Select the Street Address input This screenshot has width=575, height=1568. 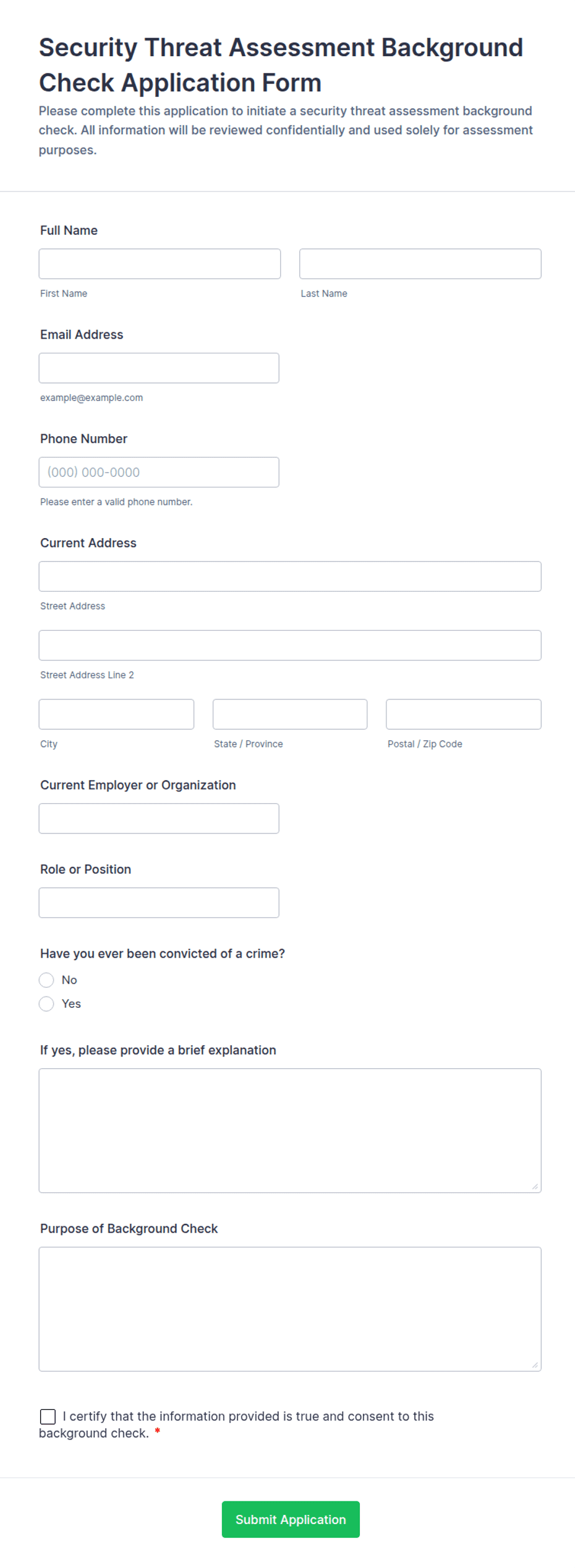pyautogui.click(x=290, y=576)
